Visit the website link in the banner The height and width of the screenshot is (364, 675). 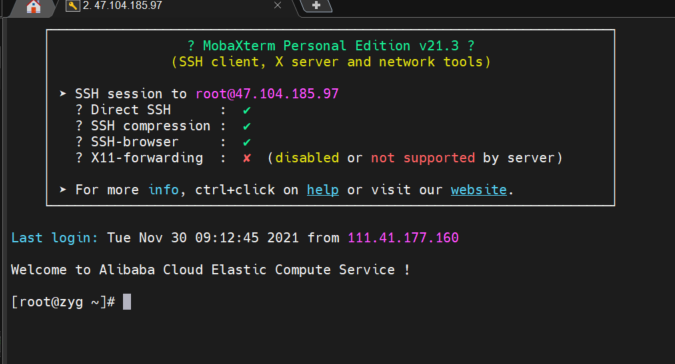479,190
